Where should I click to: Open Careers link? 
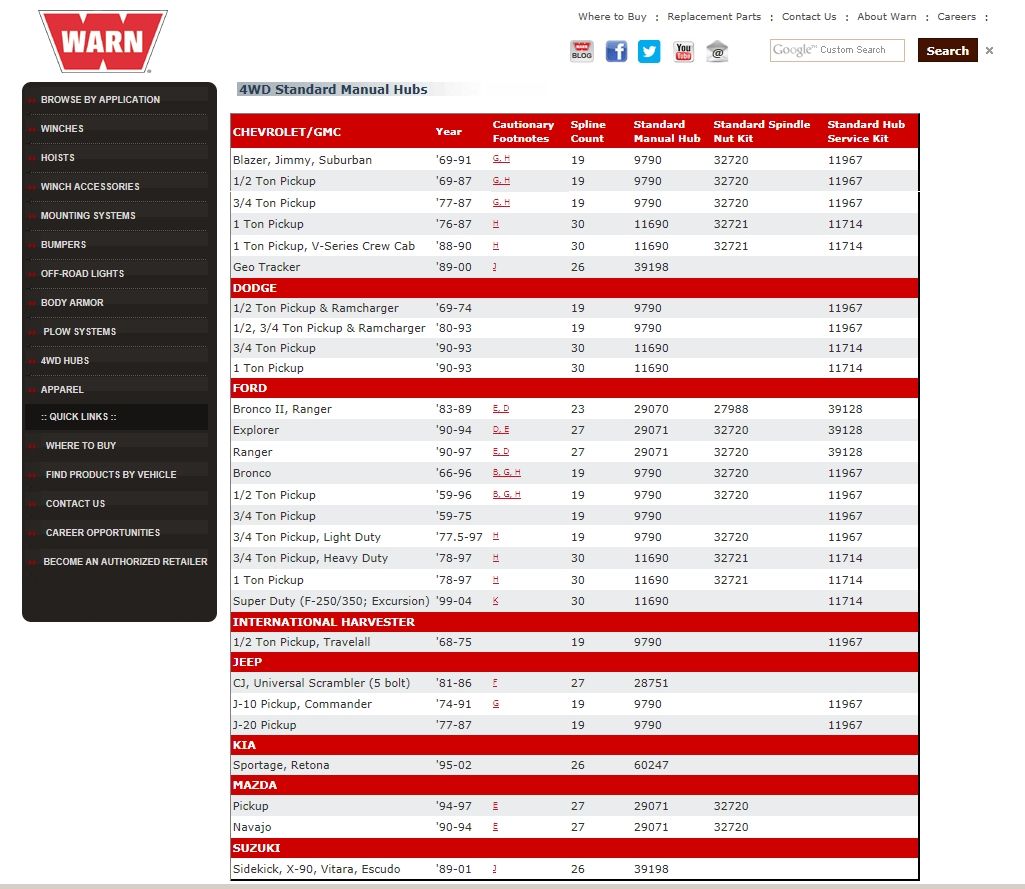point(956,16)
